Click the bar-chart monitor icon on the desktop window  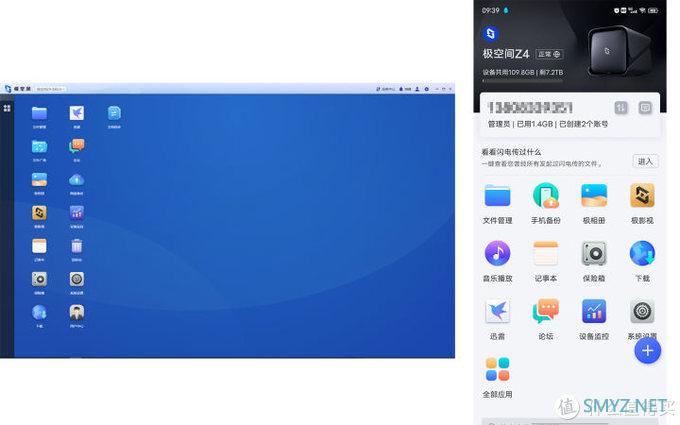[x=77, y=213]
